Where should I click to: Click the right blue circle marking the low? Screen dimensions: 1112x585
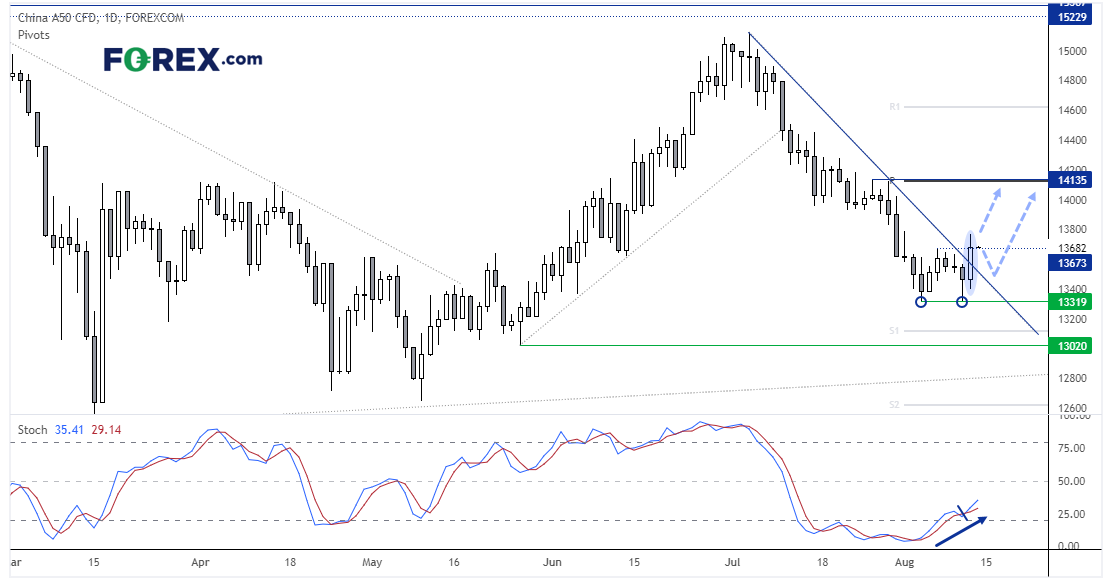coord(963,301)
